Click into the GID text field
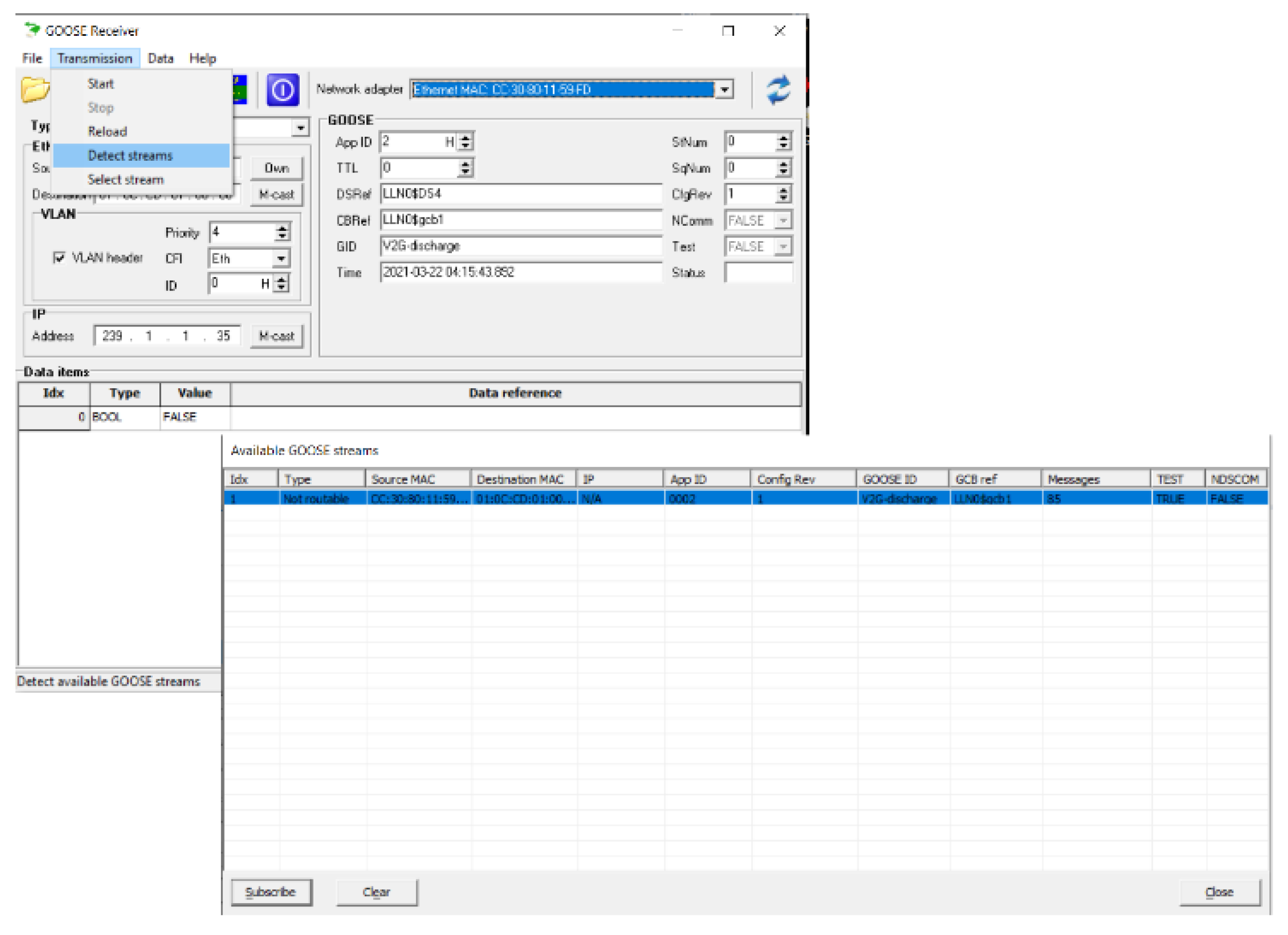The width and height of the screenshot is (1288, 935). [x=520, y=246]
